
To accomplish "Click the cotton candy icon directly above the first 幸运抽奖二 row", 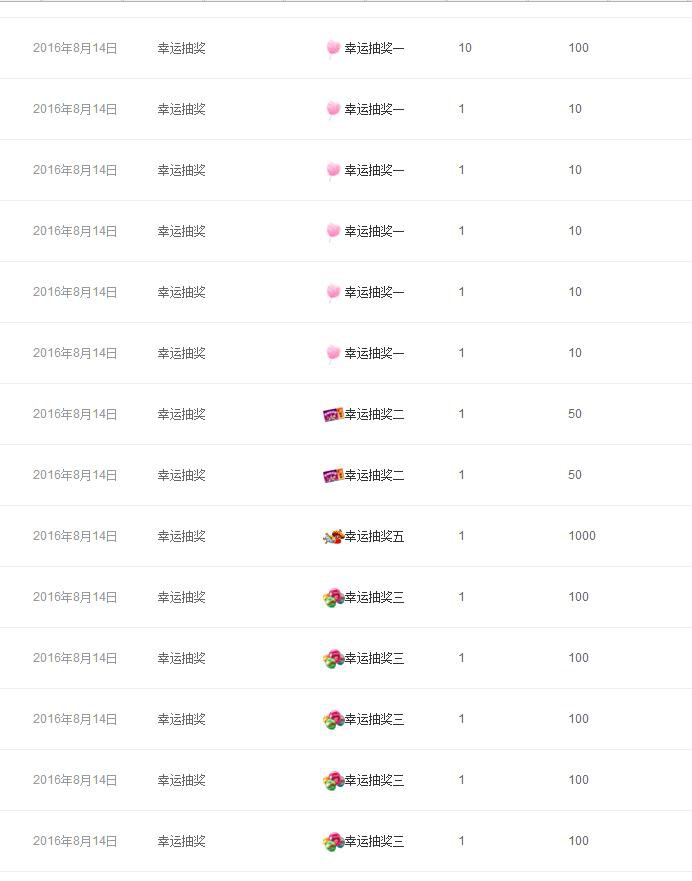I will (333, 354).
